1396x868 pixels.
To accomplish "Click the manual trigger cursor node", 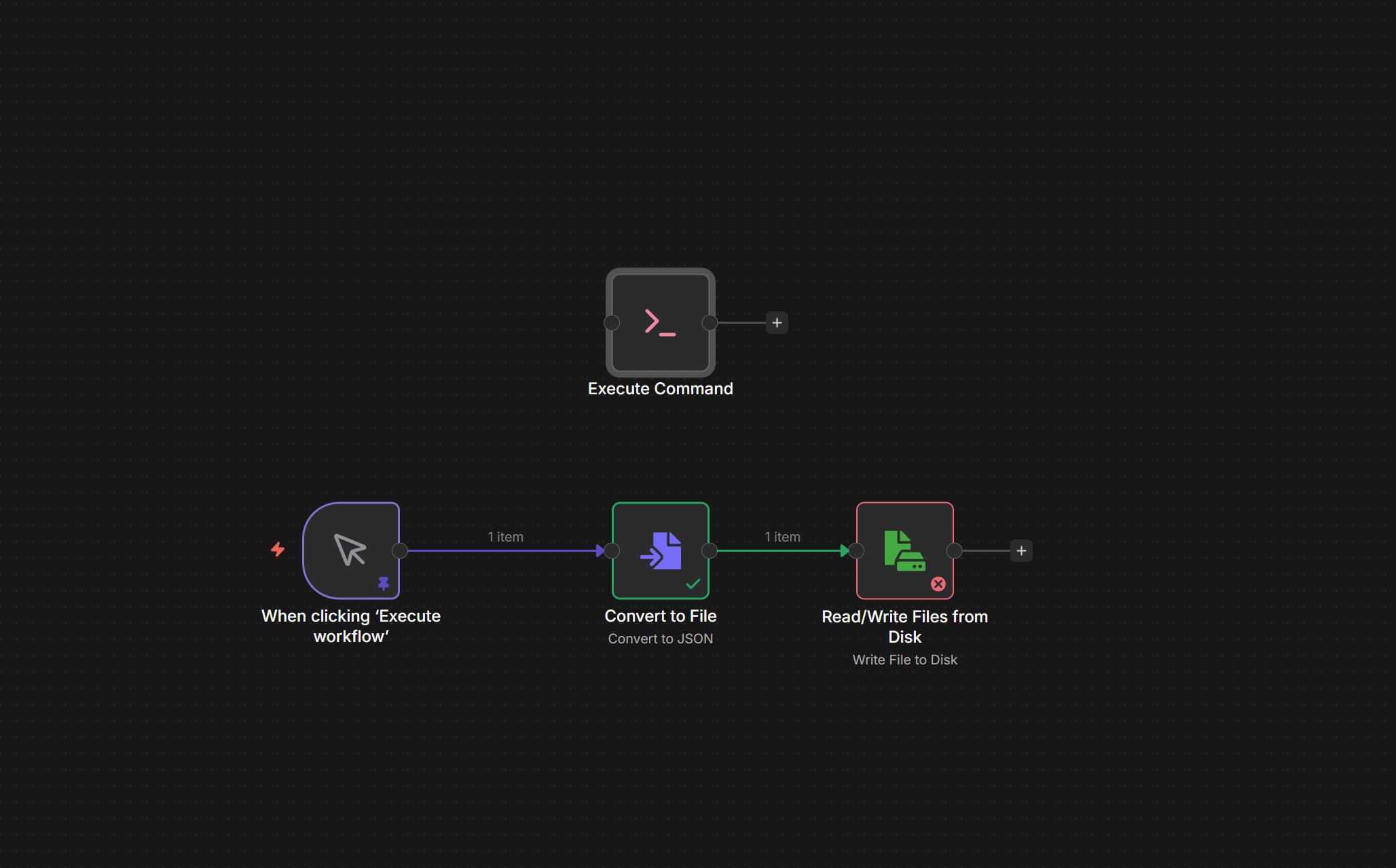I will tap(350, 550).
